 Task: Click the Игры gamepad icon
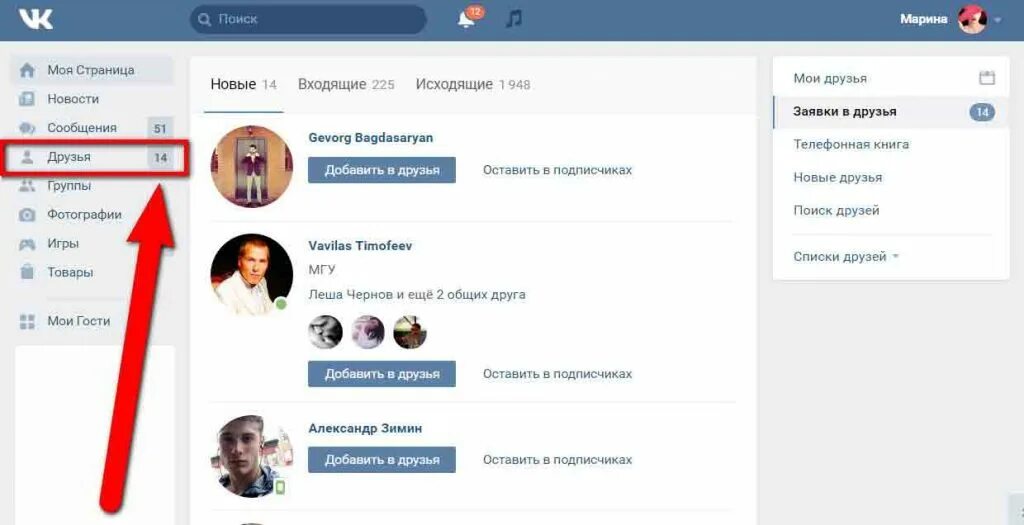(x=27, y=244)
